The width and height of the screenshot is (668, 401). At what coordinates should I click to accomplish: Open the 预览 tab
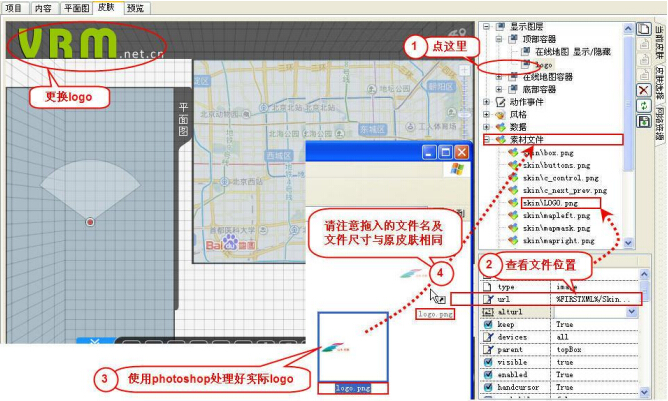point(136,8)
